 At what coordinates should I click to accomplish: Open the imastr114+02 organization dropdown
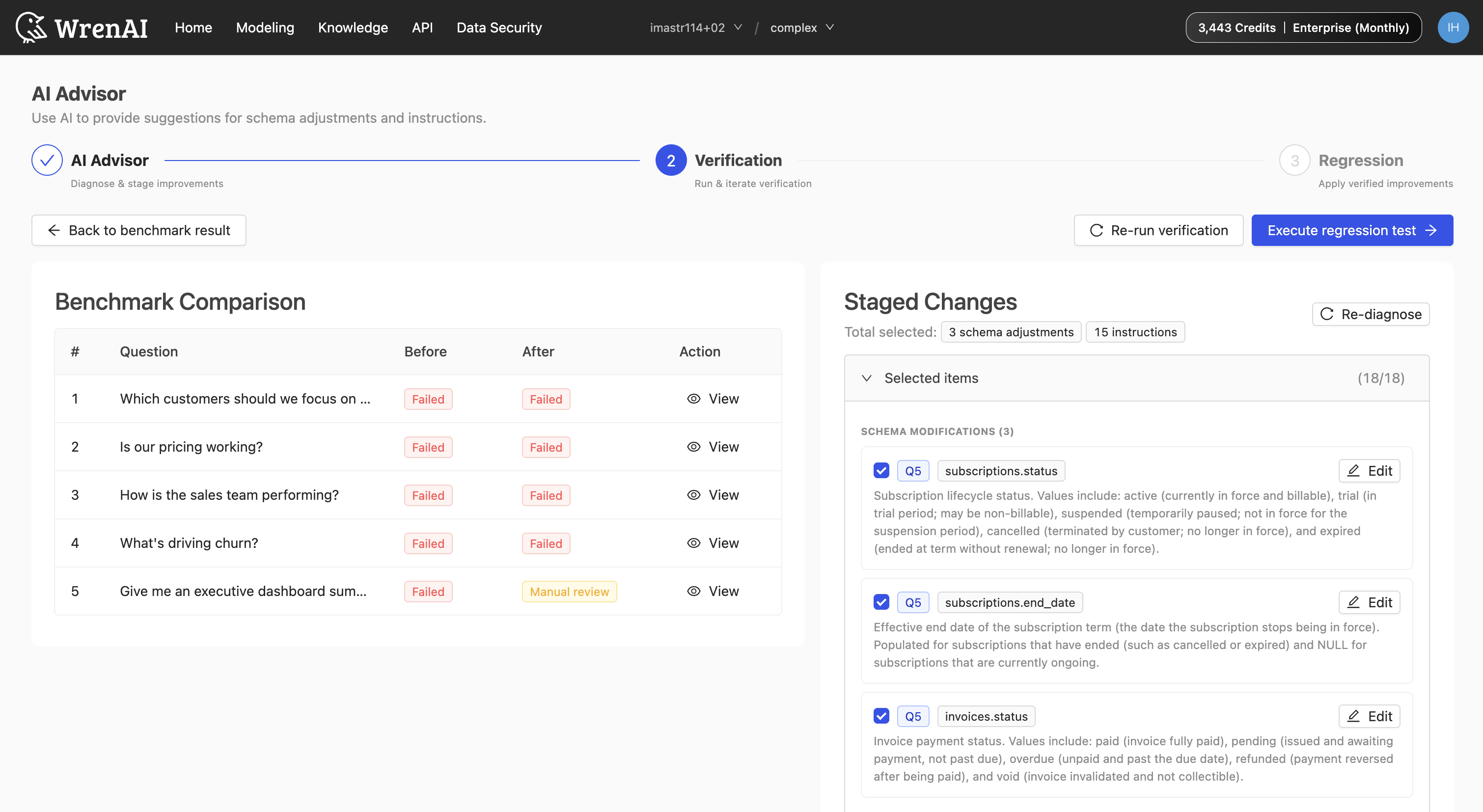point(696,27)
